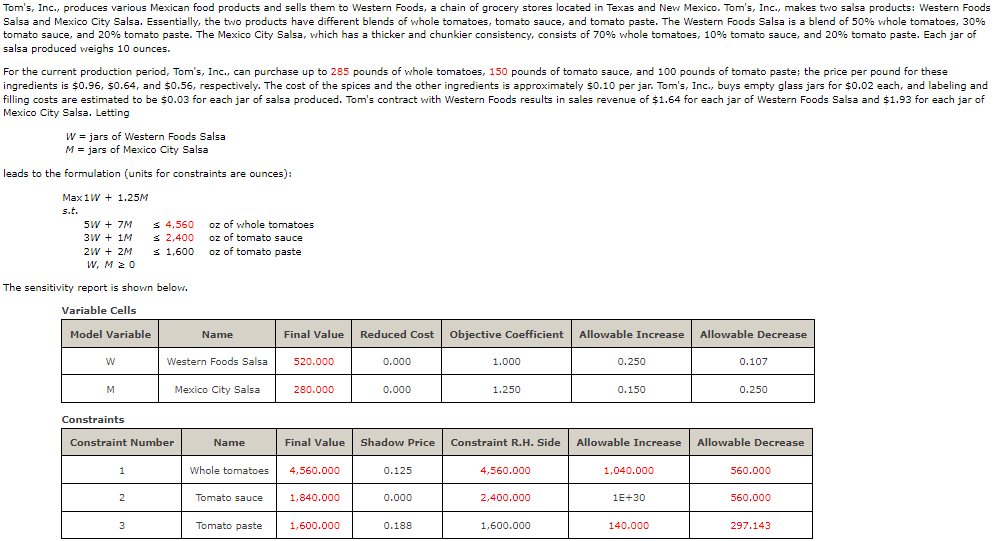Click Final Value header in Constraints table
The image size is (999, 541).
click(315, 442)
